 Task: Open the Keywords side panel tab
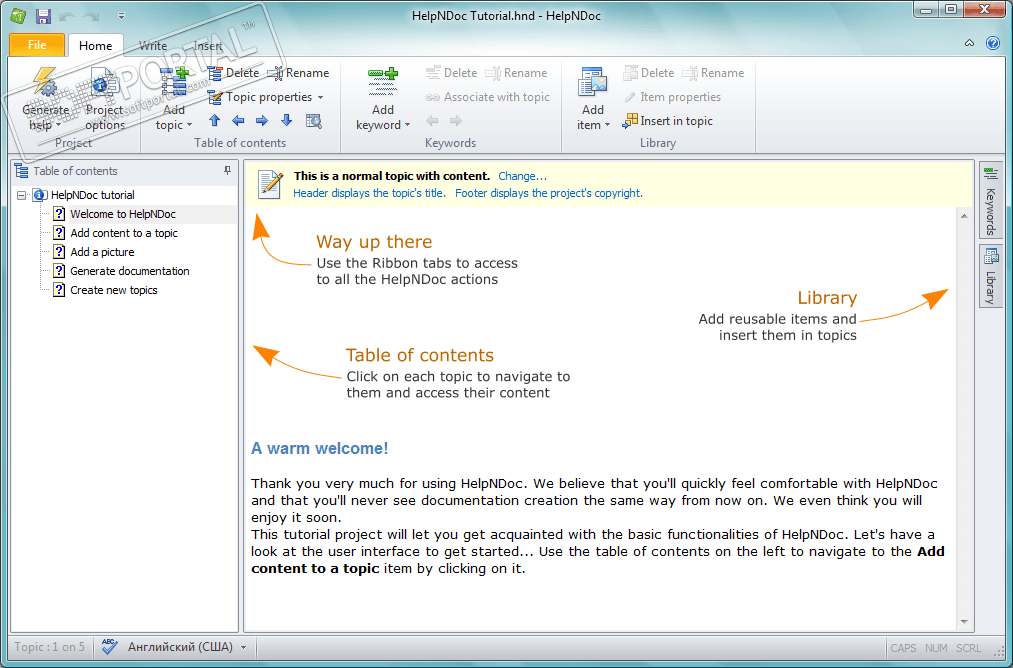coord(990,202)
